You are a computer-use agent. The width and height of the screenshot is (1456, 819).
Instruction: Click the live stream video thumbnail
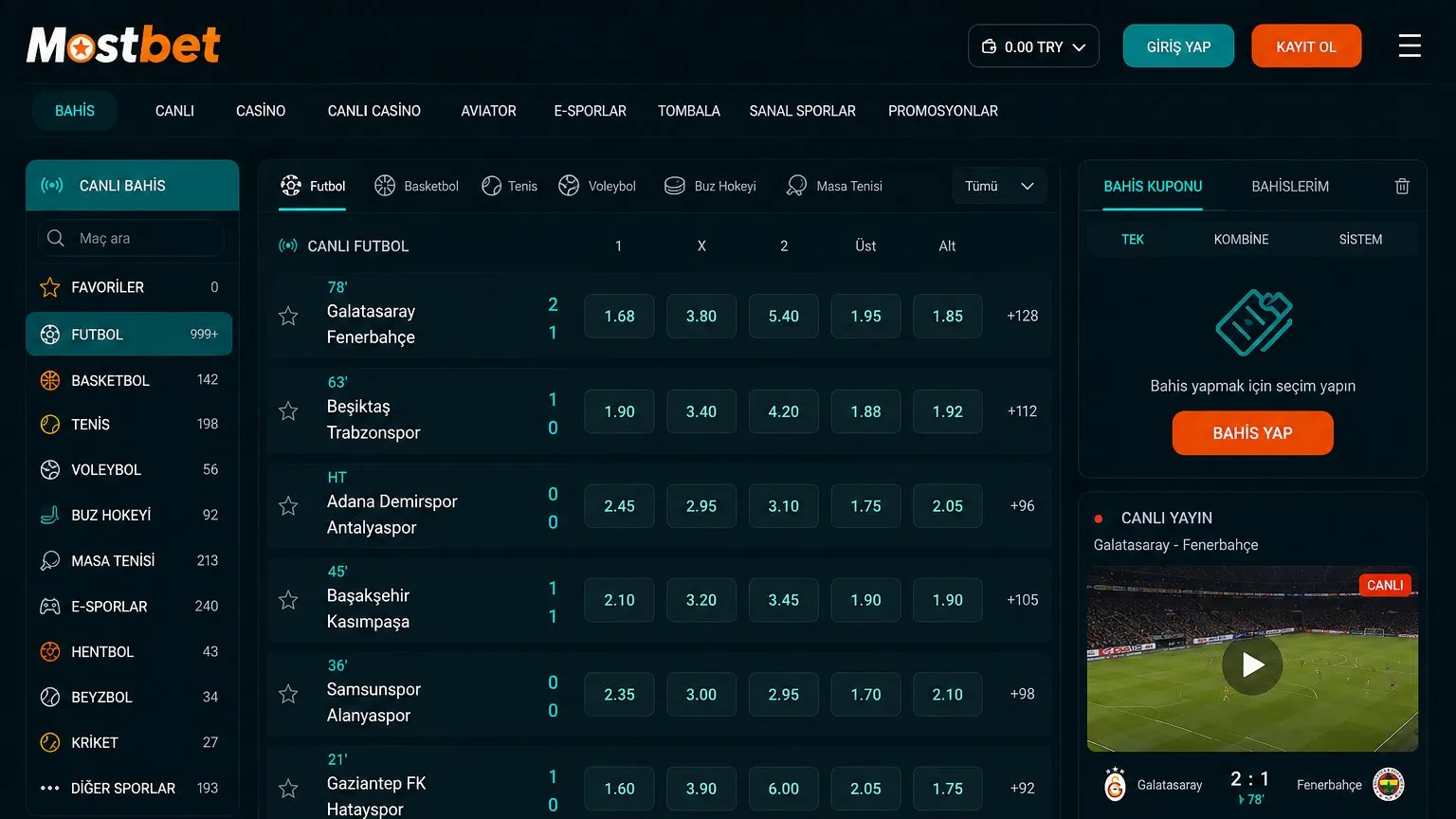pos(1252,660)
